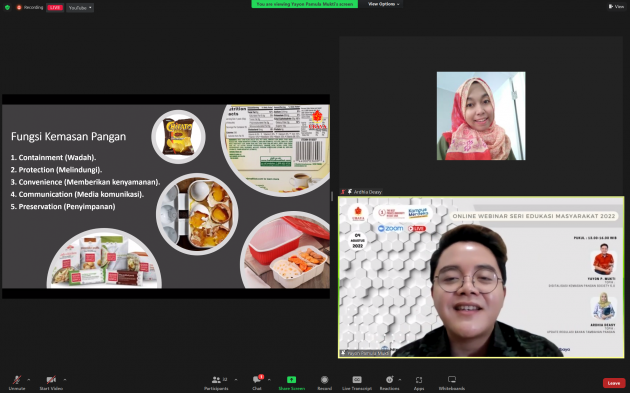Open the Reactions menu
Screen dimensions: 630x393
pos(389,382)
